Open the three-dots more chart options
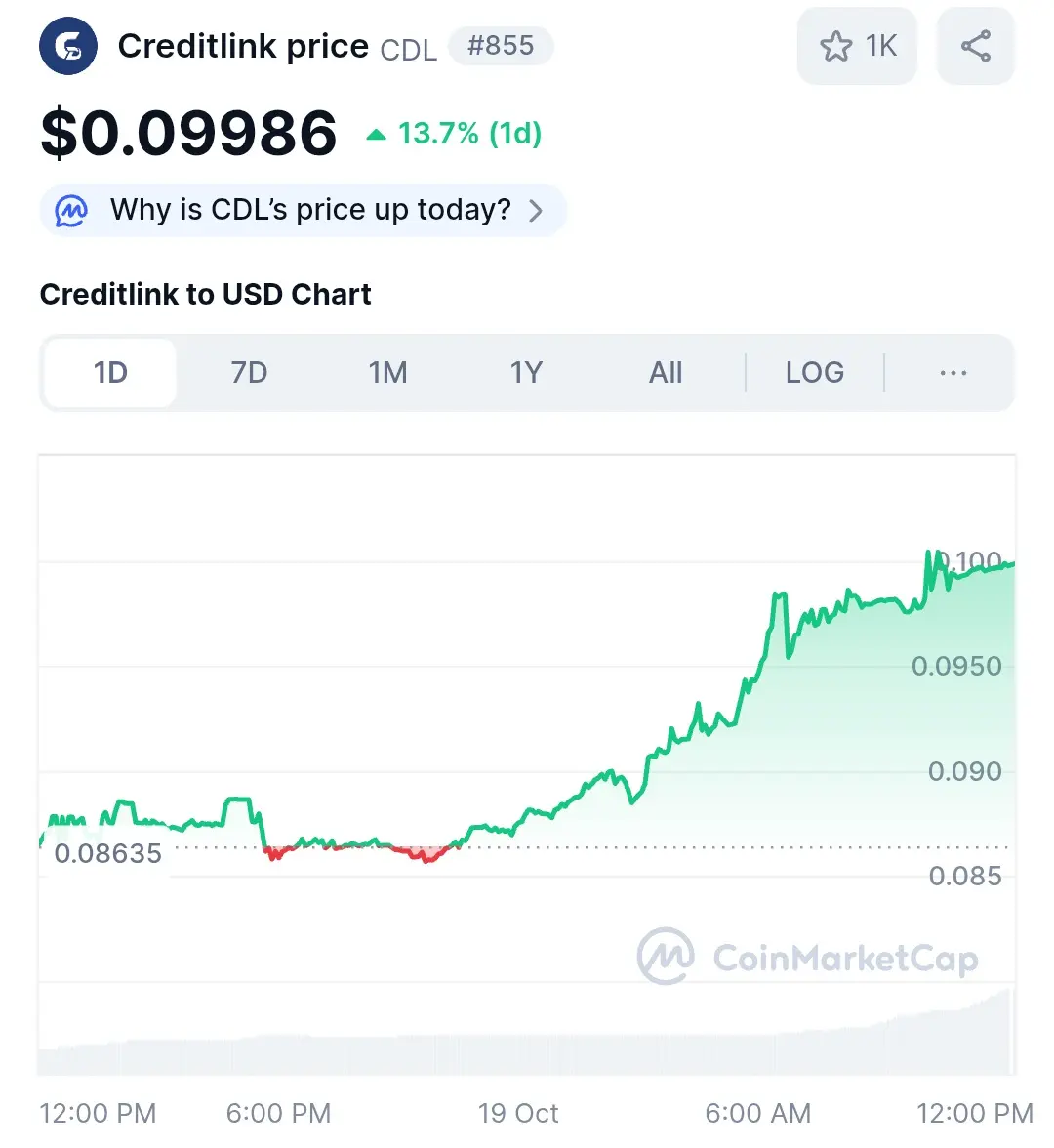1054x1148 pixels. [953, 373]
